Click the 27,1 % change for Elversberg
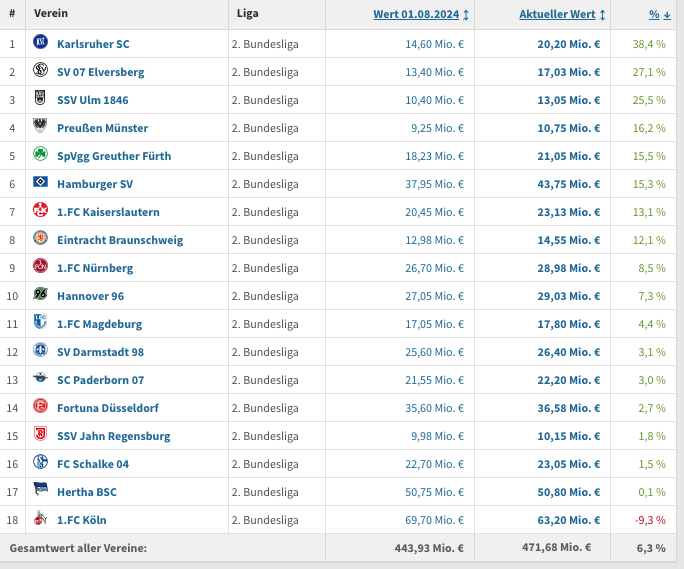 click(649, 72)
